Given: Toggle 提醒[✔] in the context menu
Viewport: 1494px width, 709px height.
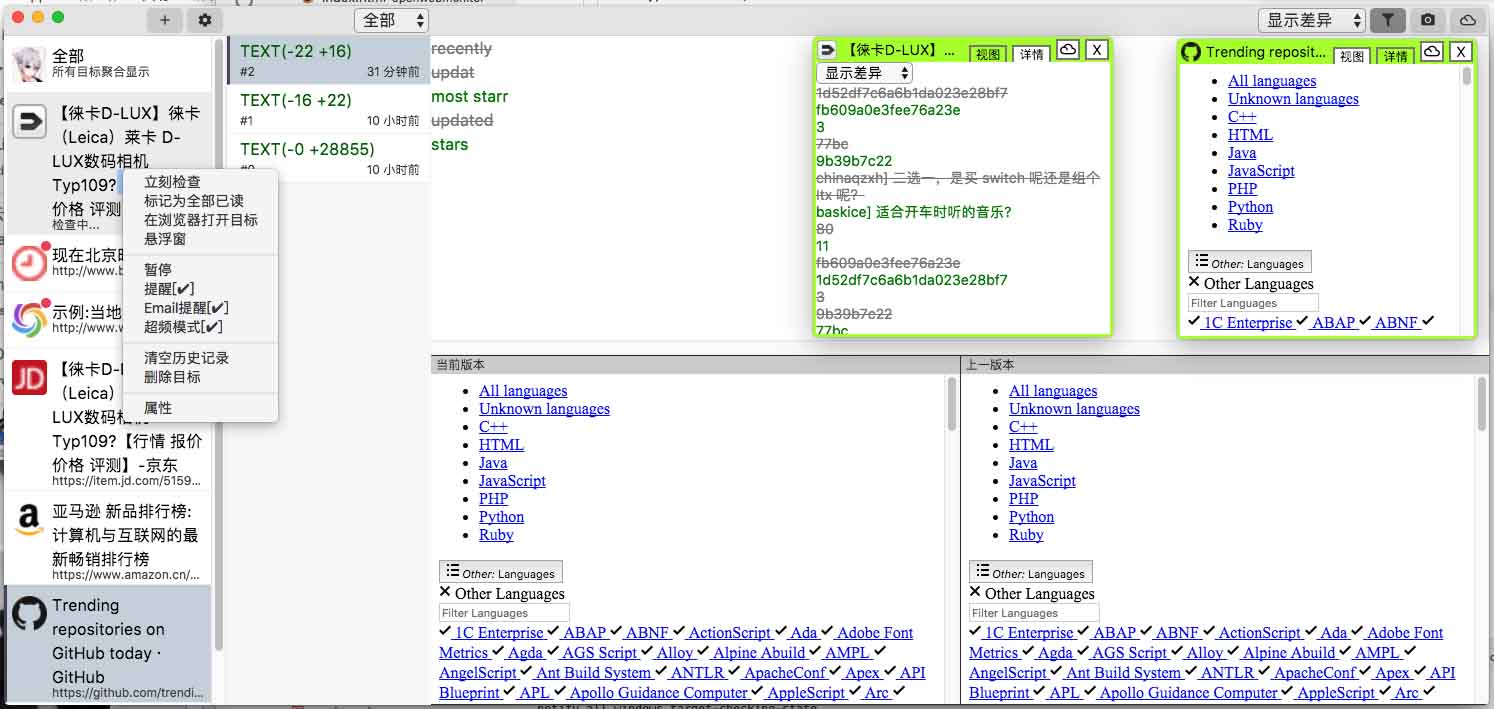Looking at the screenshot, I should pyautogui.click(x=169, y=289).
